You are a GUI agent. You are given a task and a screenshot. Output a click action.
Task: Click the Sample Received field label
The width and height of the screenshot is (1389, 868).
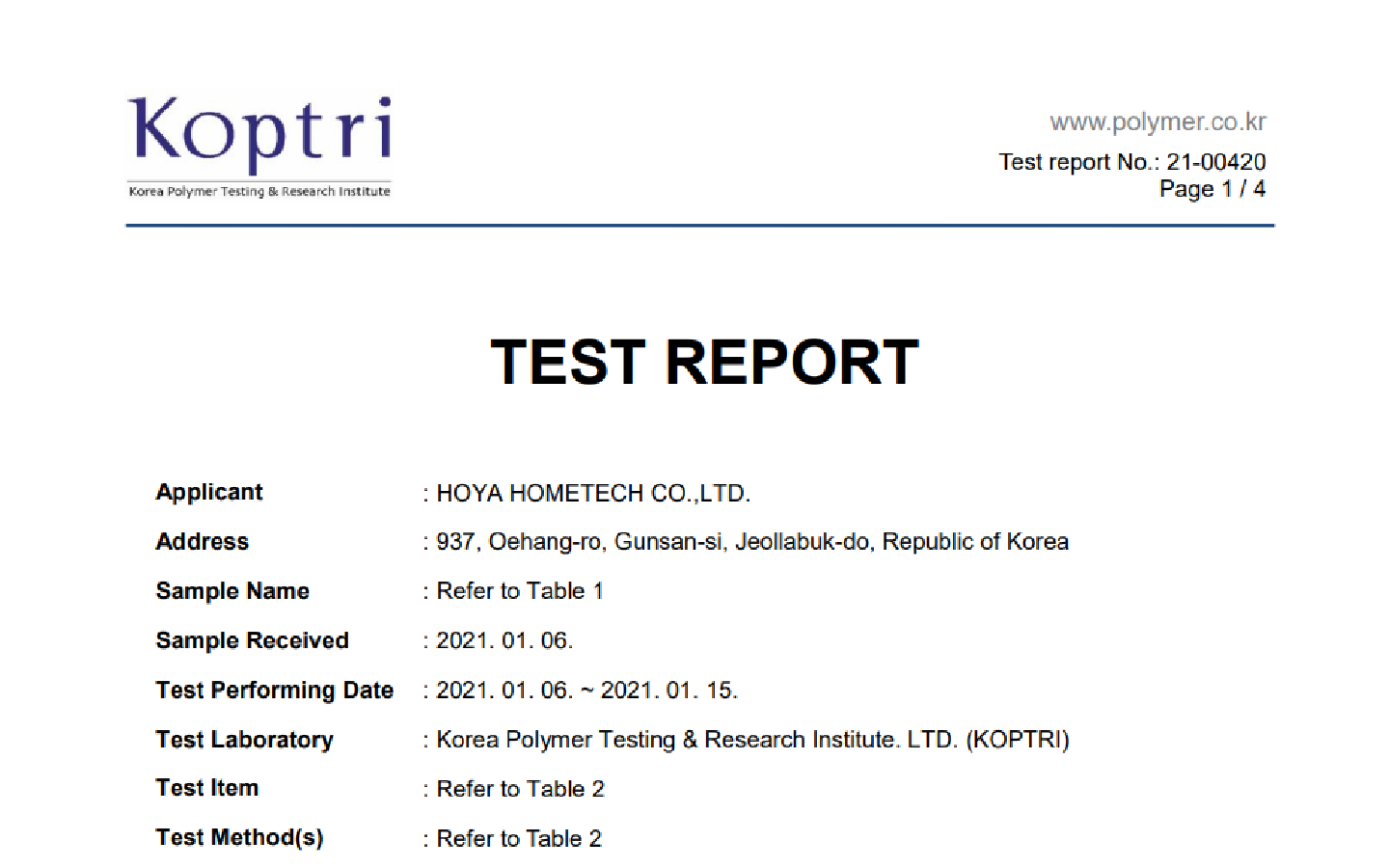click(x=252, y=640)
